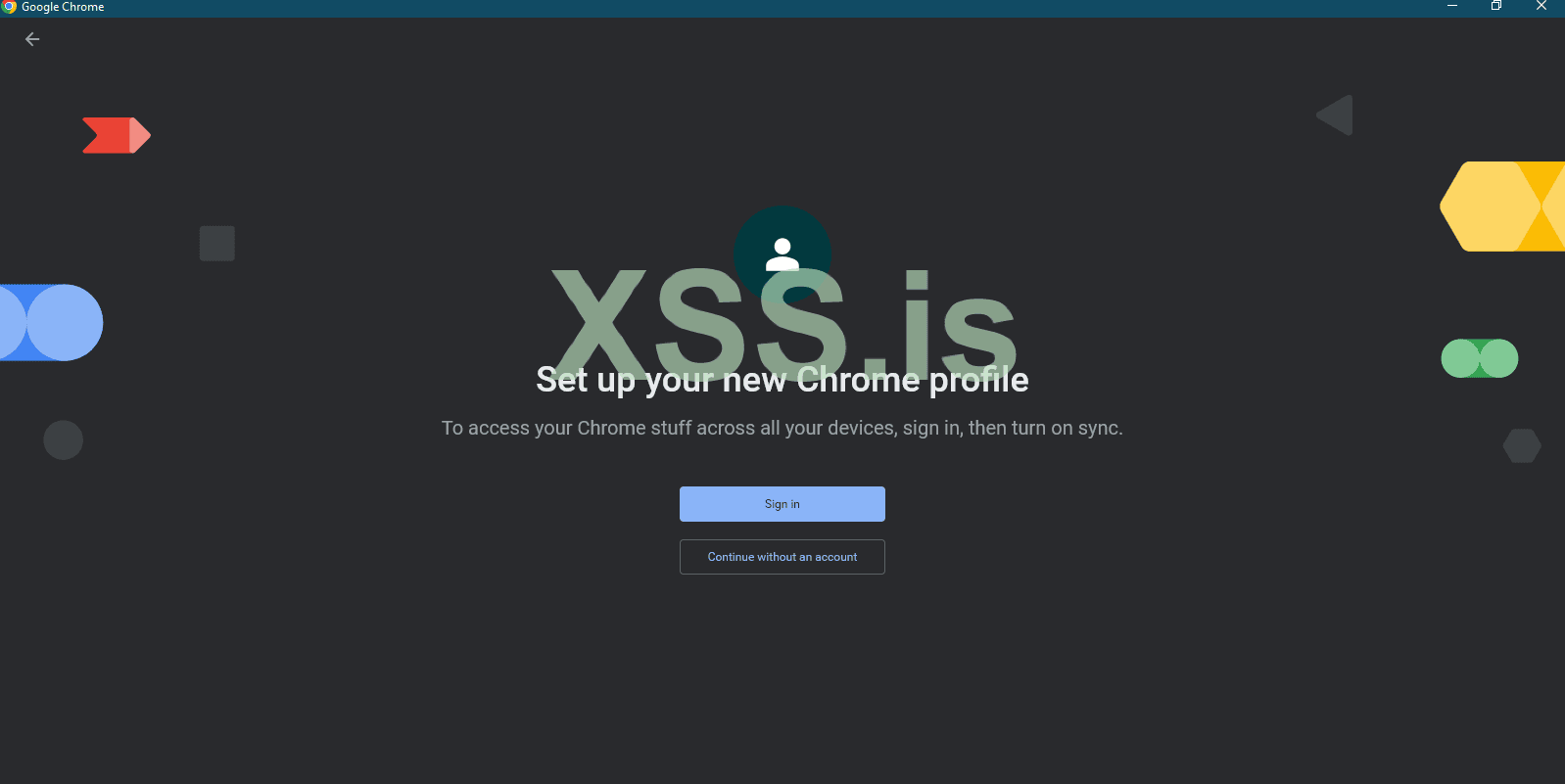Click the dark gray square shape
Screen dimensions: 1565x784
point(217,244)
